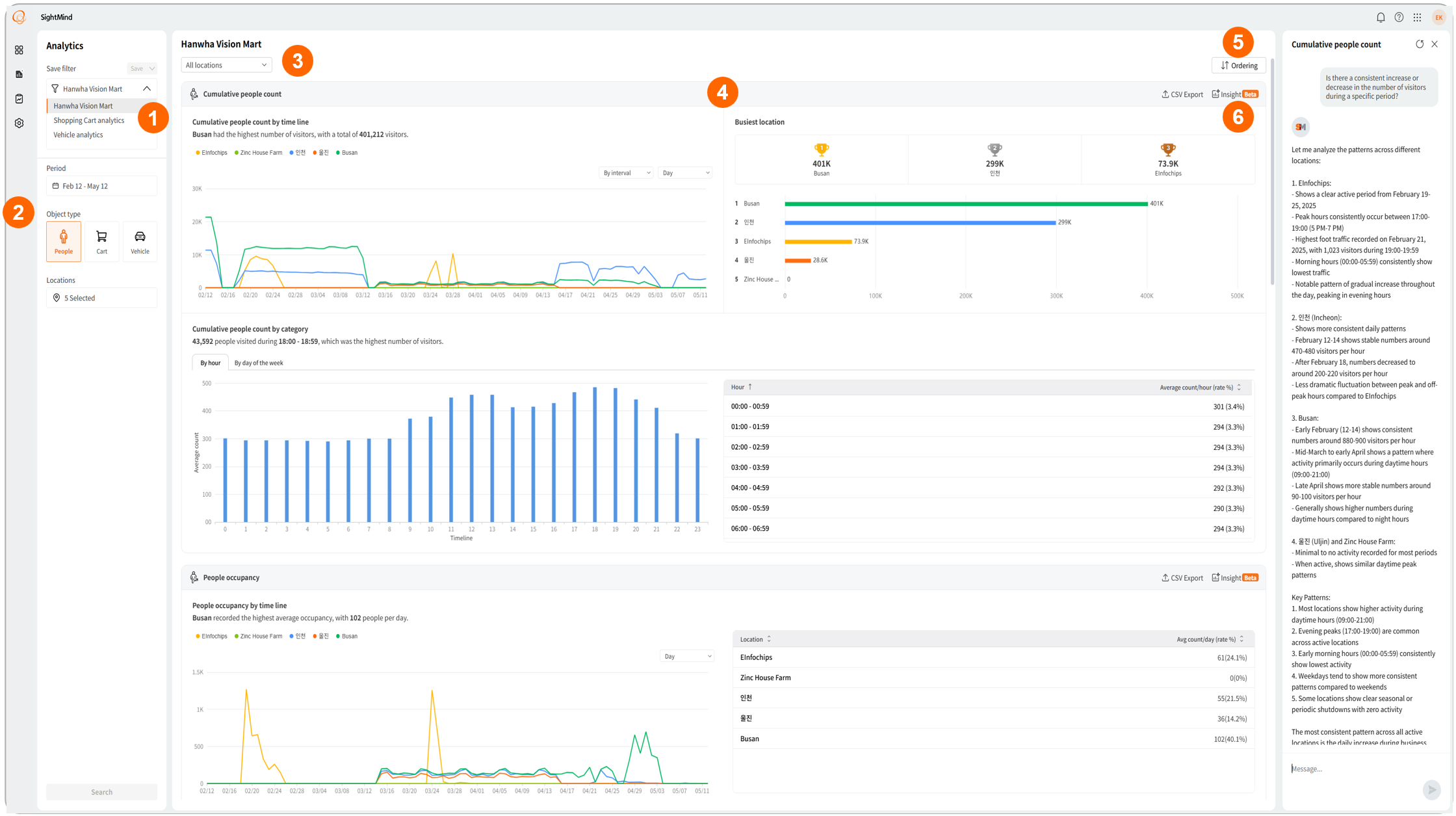Toggle the Zinc House Farm legend in cumulative chart
Viewport: 1456px width, 816px height.
(x=258, y=153)
